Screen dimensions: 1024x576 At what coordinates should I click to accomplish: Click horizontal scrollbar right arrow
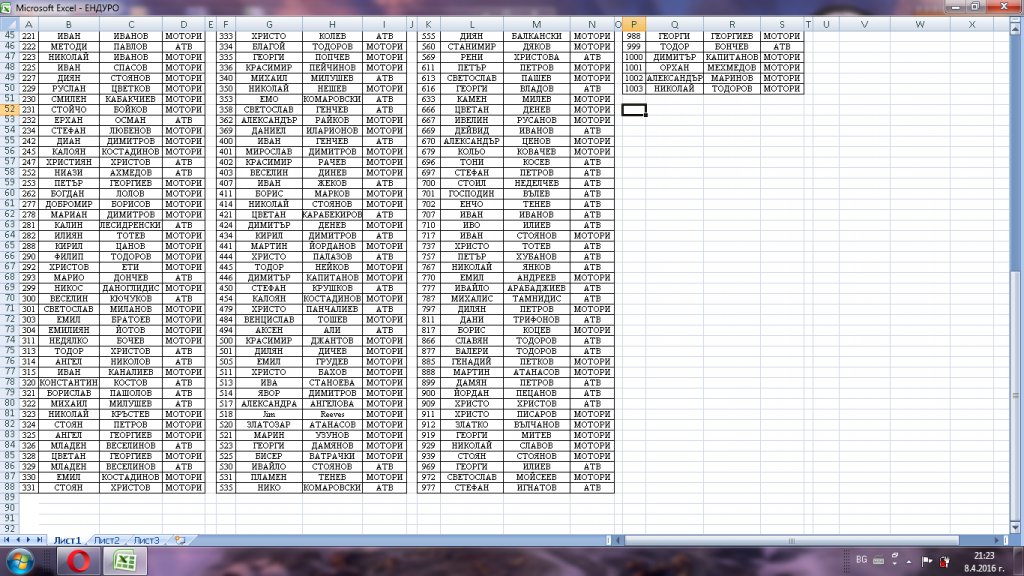tap(997, 540)
